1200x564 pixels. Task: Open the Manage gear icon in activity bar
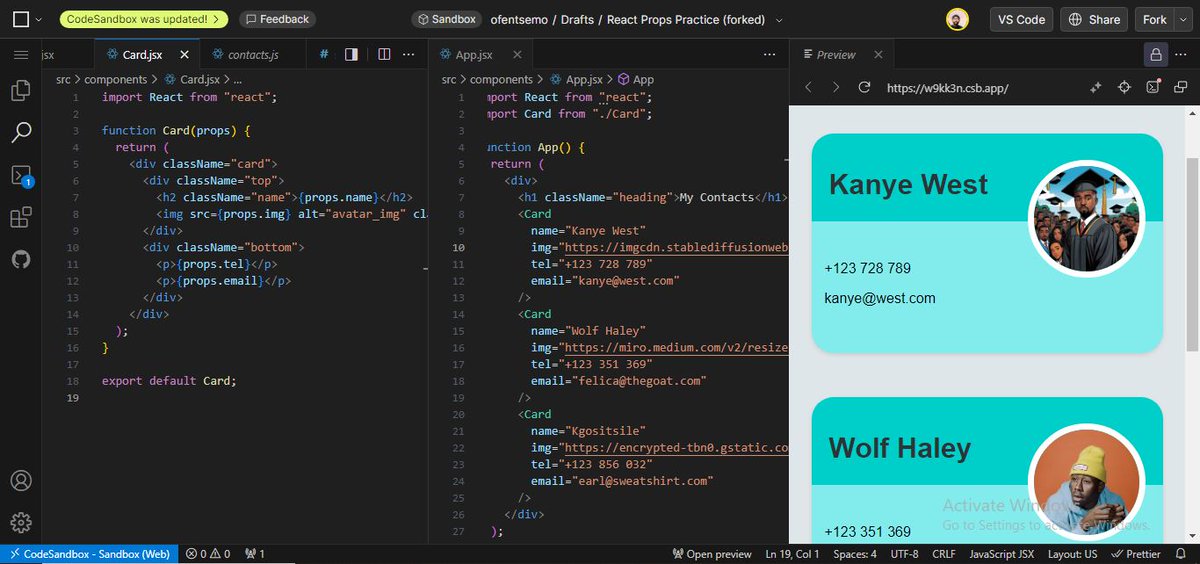pyautogui.click(x=21, y=522)
